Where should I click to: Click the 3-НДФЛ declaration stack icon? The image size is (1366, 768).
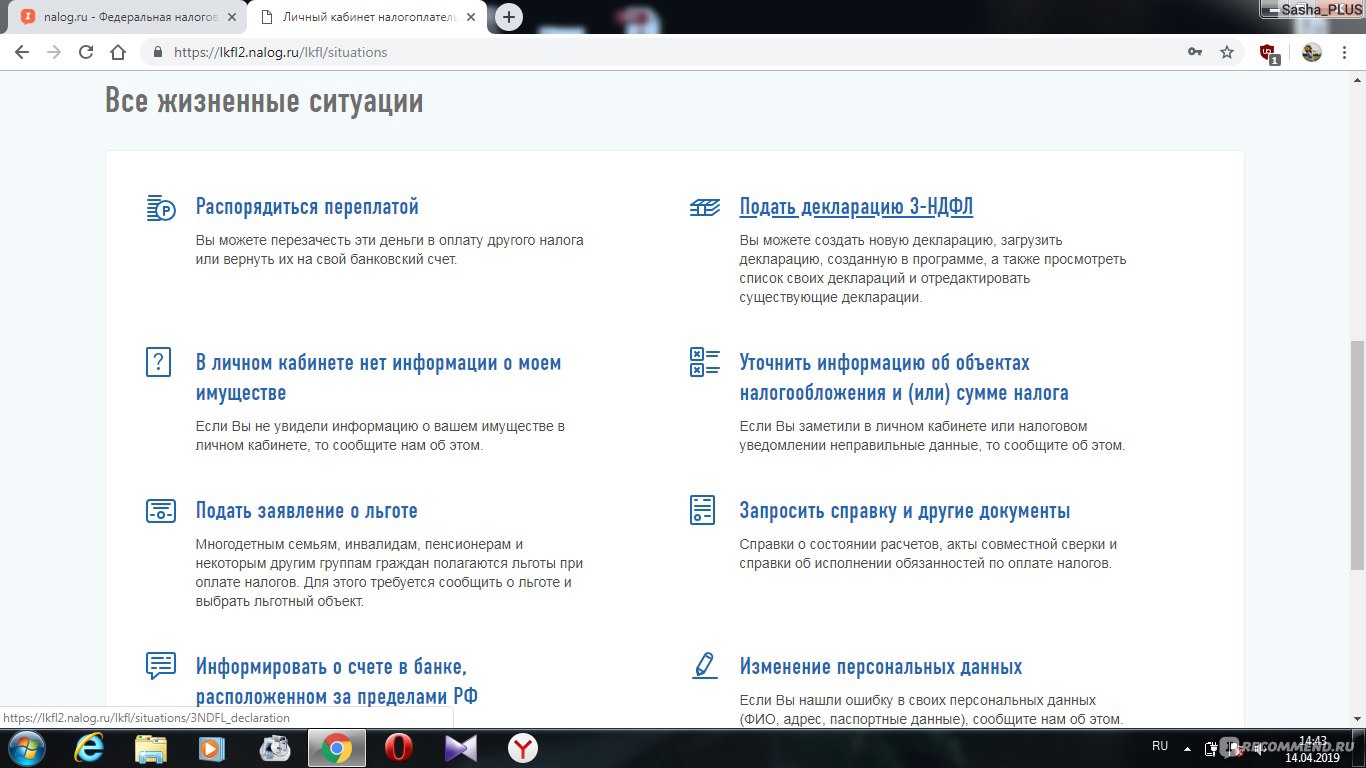pos(704,208)
